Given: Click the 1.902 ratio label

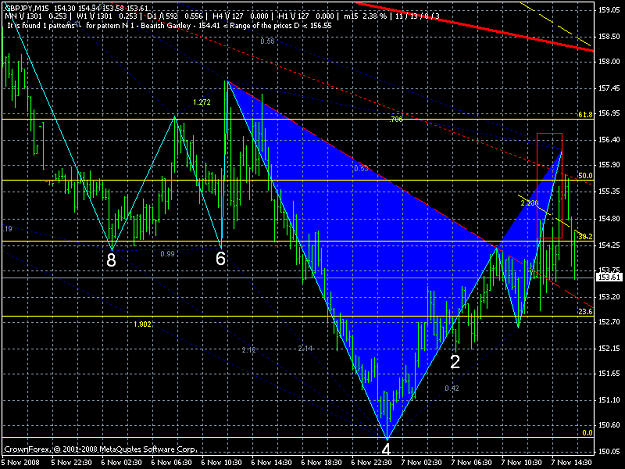Looking at the screenshot, I should (x=143, y=324).
